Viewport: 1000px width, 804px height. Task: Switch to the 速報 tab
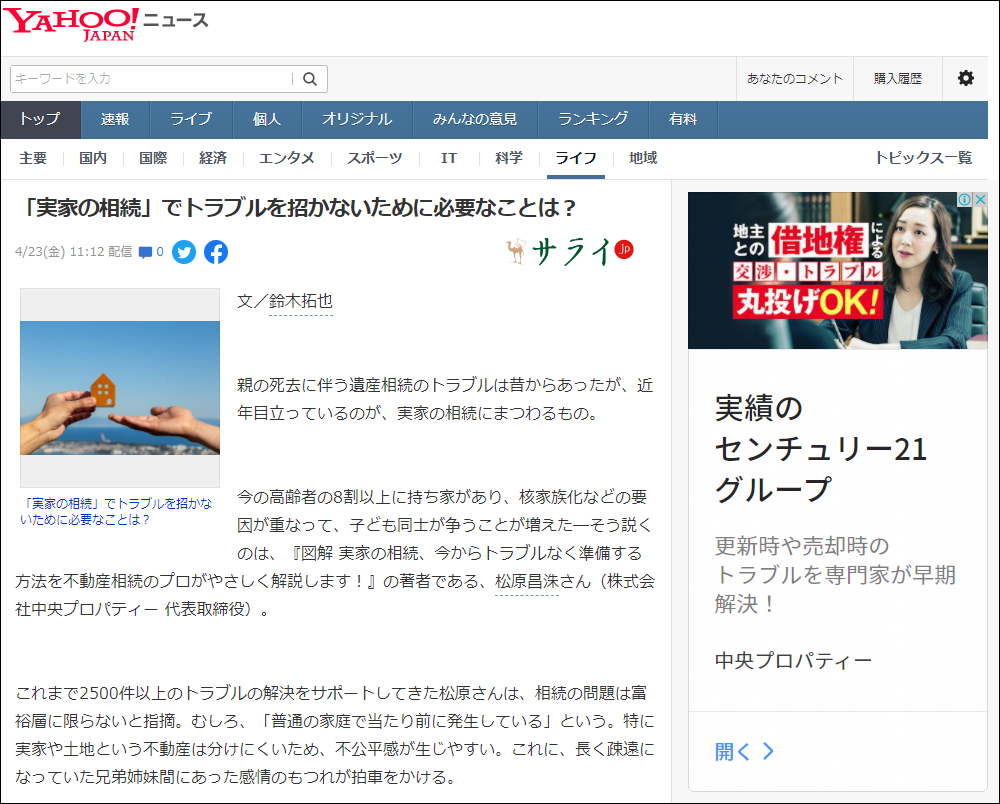tap(115, 119)
